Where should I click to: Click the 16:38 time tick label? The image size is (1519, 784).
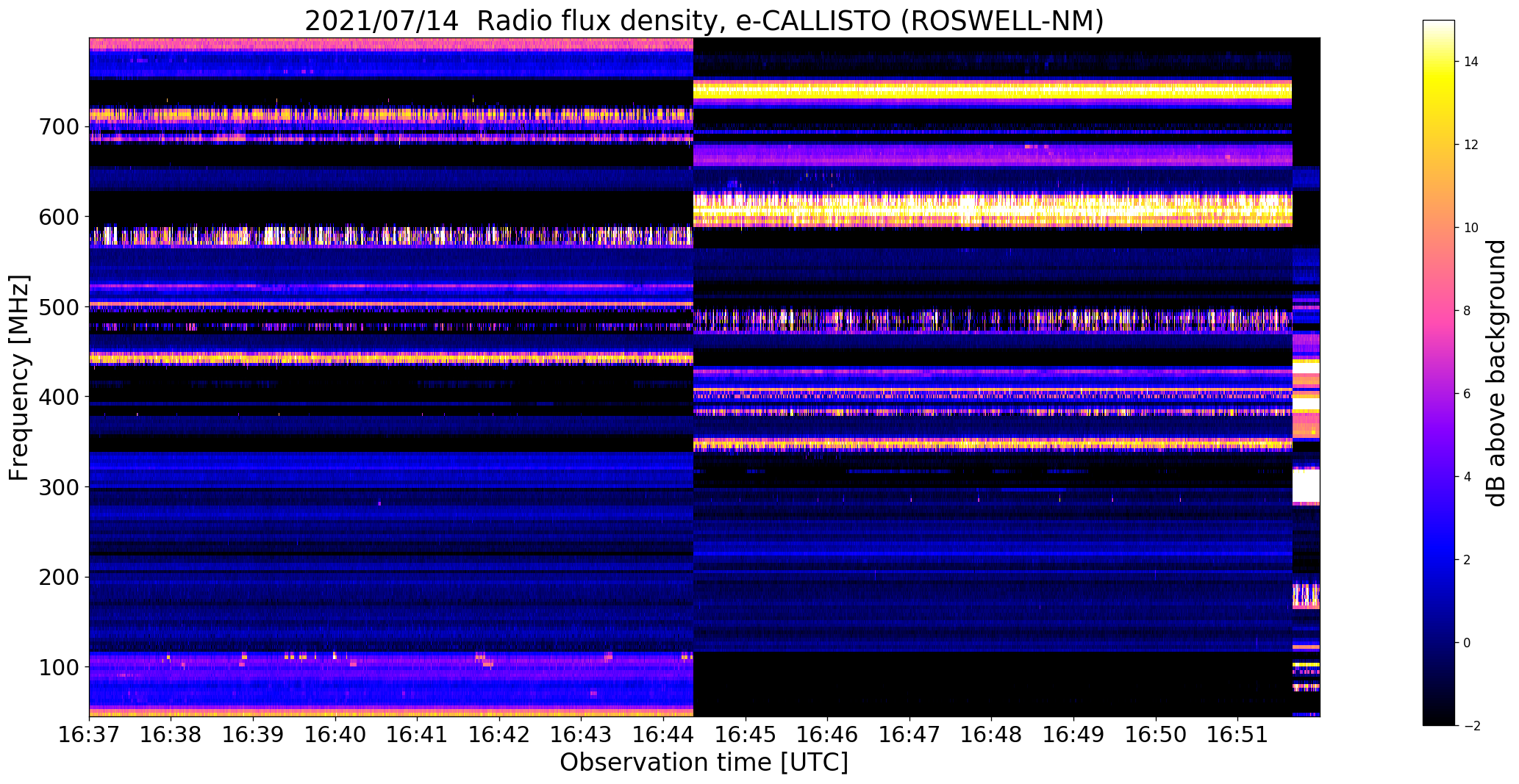(171, 734)
